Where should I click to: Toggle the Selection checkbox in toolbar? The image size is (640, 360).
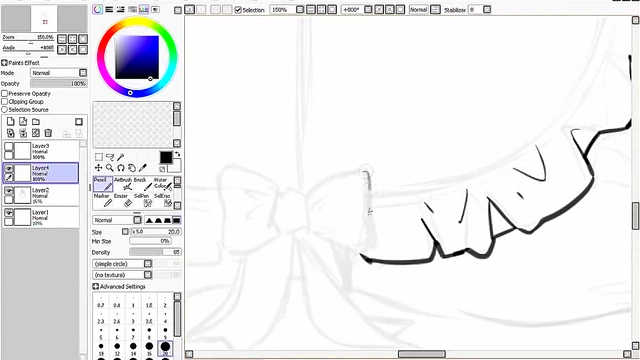(238, 10)
